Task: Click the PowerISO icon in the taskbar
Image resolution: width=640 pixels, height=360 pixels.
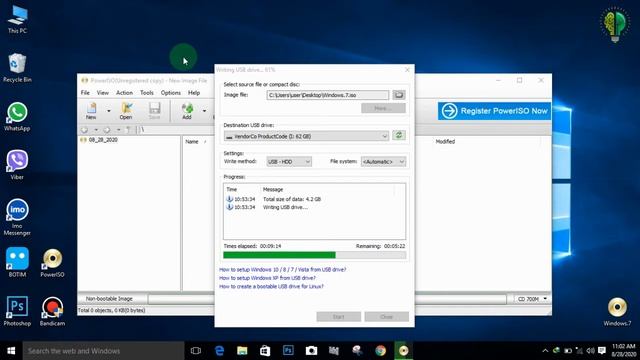Action: point(403,351)
